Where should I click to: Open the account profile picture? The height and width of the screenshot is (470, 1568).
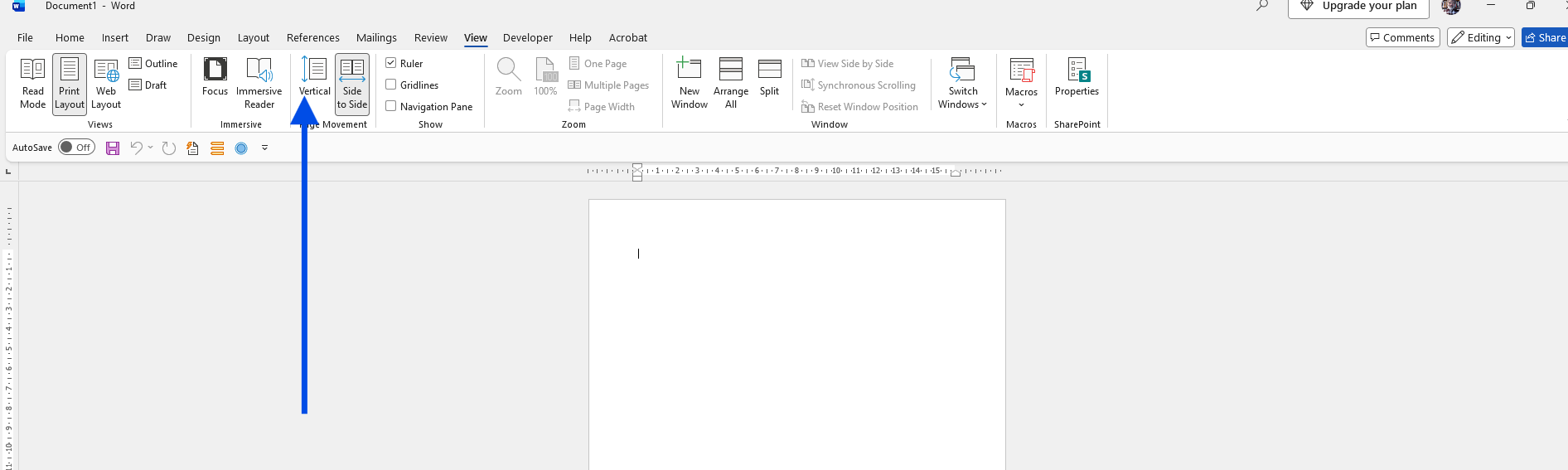click(x=1451, y=7)
